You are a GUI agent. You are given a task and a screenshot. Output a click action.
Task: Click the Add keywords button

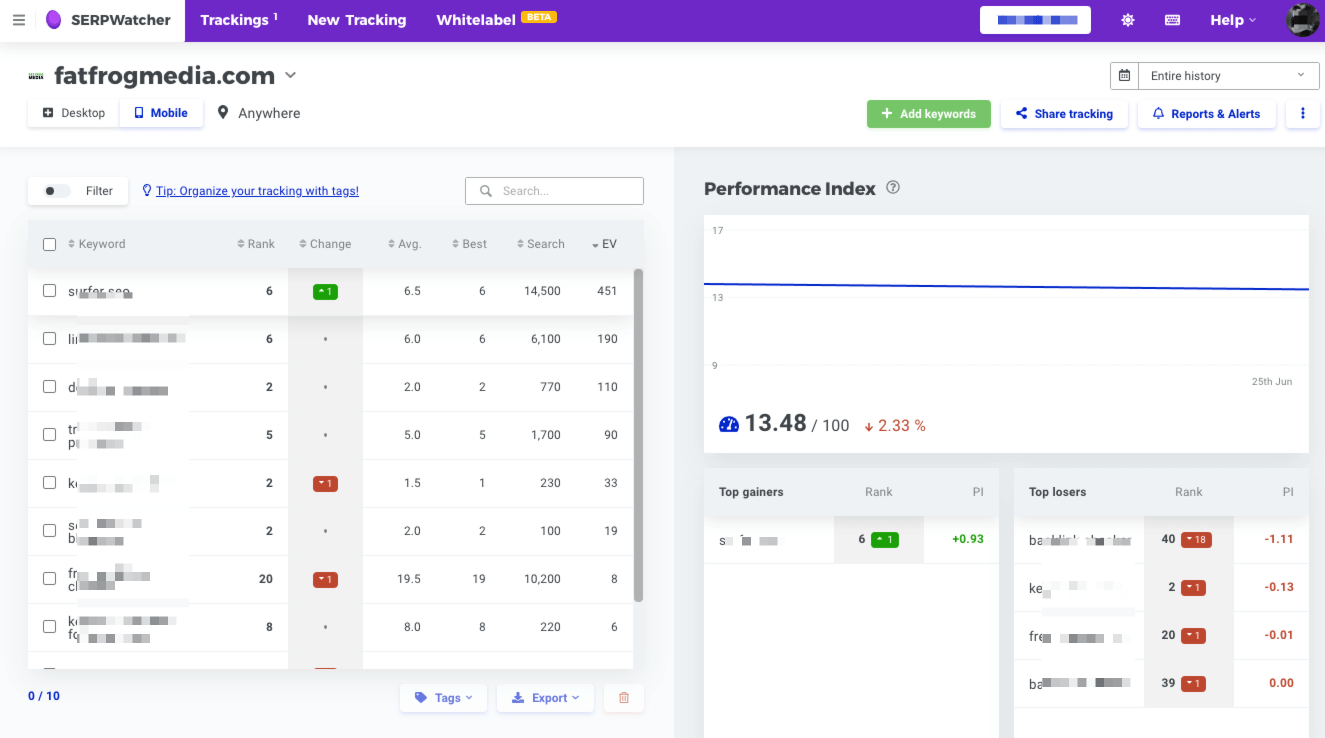pyautogui.click(x=928, y=114)
